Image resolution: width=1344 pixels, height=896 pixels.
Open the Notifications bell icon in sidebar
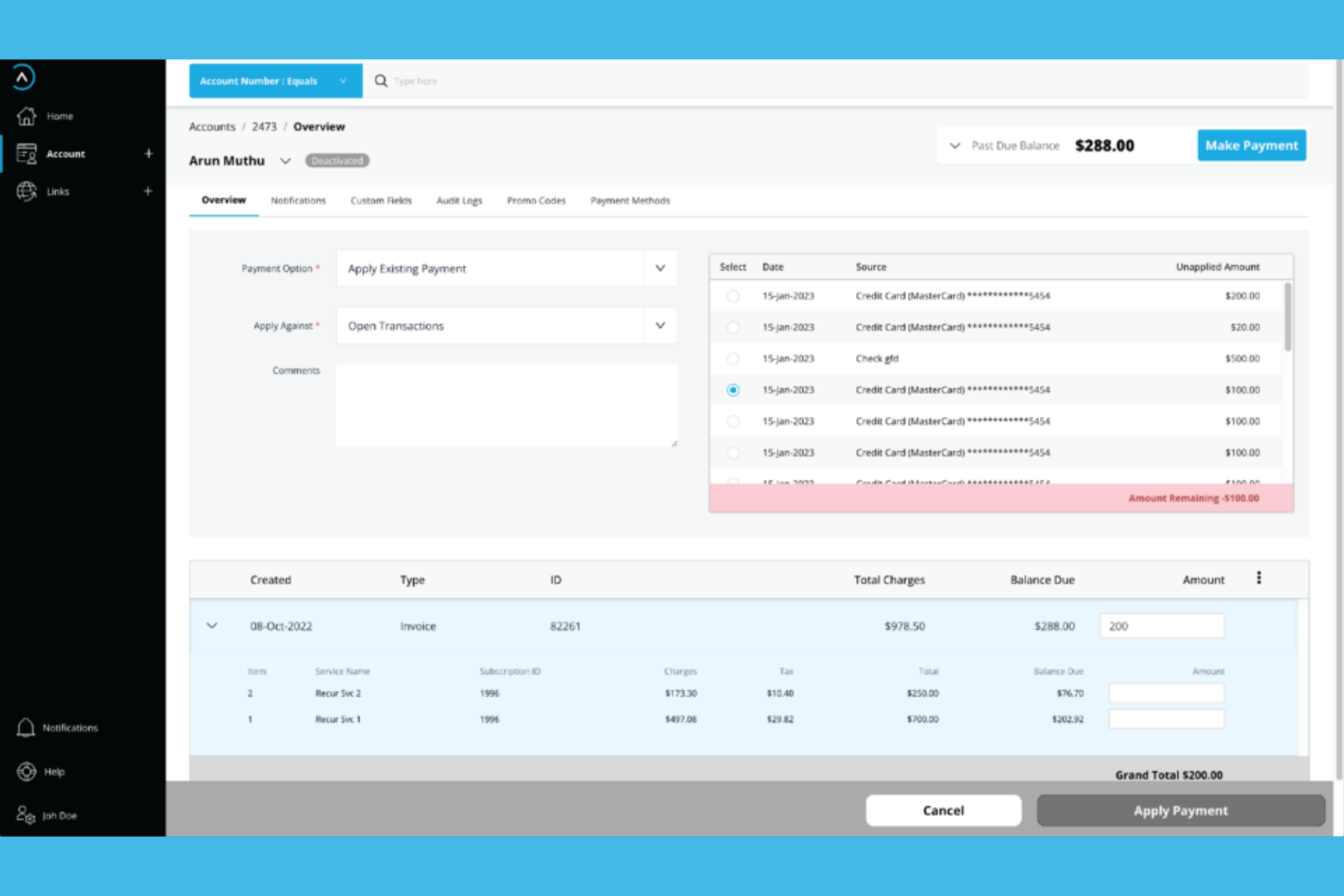pyautogui.click(x=25, y=727)
